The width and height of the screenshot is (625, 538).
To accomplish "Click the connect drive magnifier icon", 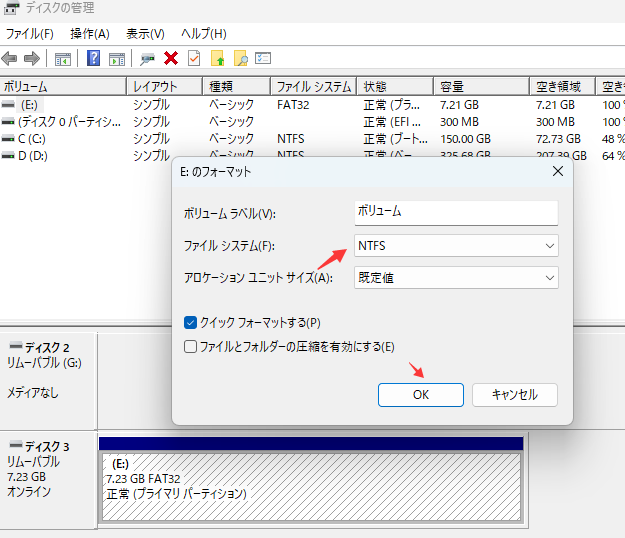I will tap(147, 59).
